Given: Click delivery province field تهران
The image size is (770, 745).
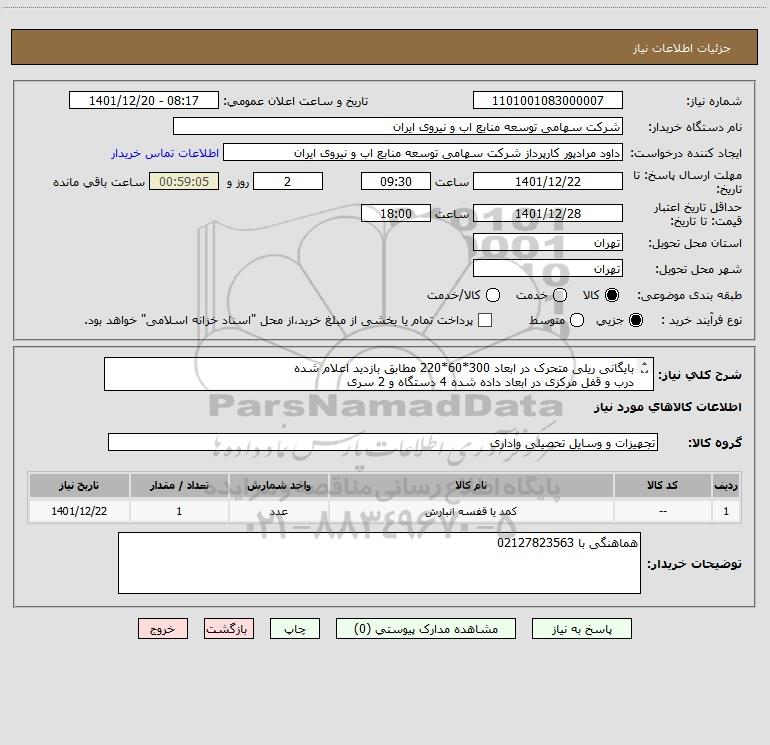Looking at the screenshot, I should point(548,243).
